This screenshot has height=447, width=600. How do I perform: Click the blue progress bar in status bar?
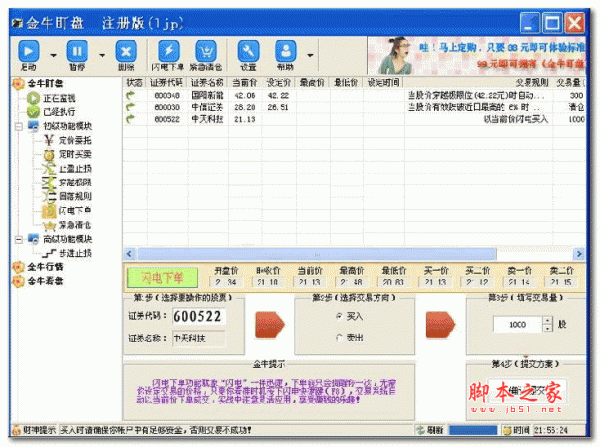coord(473,431)
